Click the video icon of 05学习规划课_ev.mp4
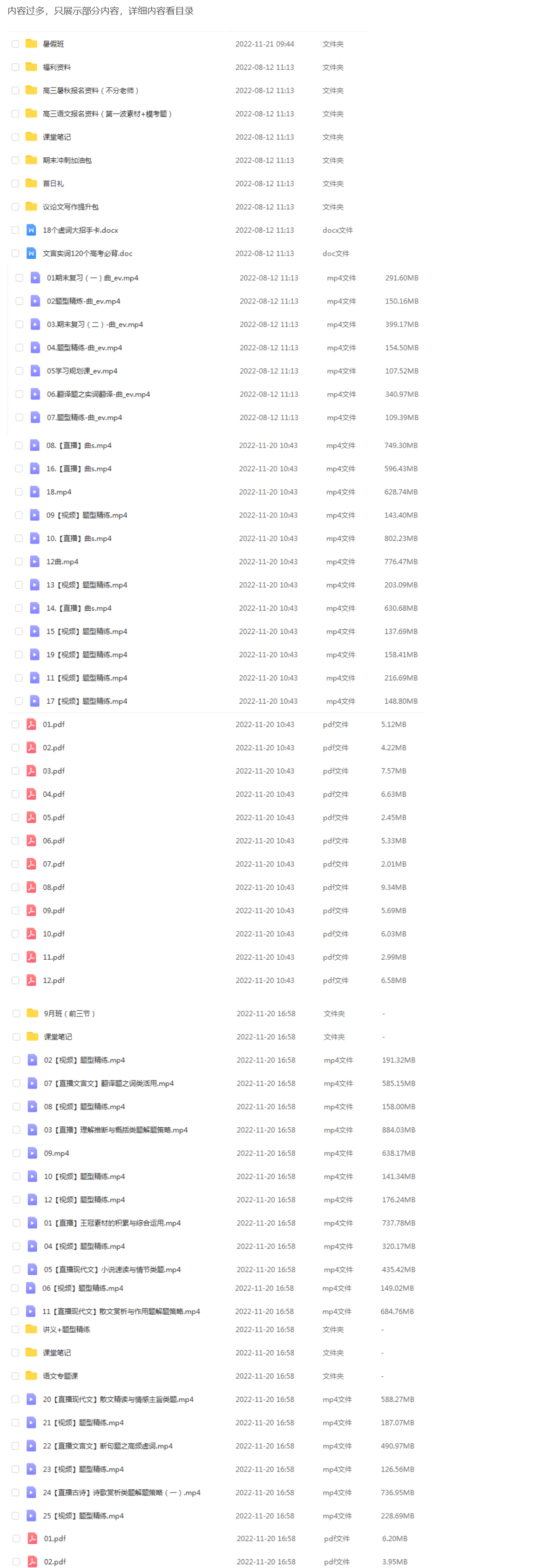Viewport: 560px width, 1568px height. (x=35, y=370)
